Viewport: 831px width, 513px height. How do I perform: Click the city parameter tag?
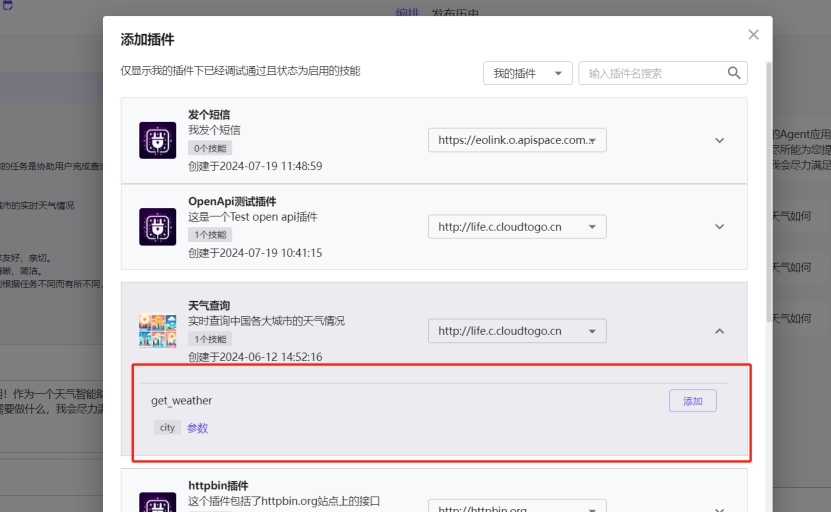point(167,428)
